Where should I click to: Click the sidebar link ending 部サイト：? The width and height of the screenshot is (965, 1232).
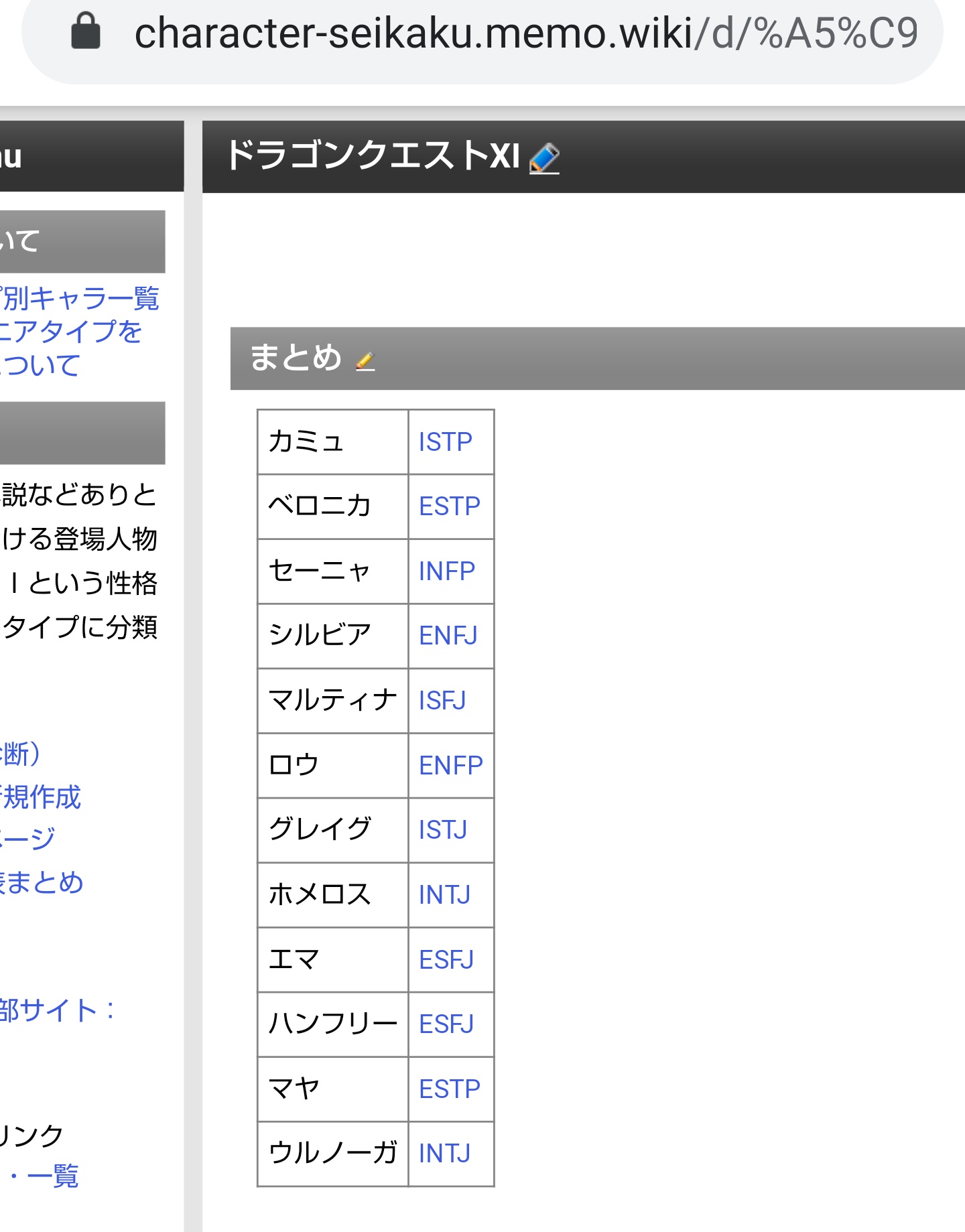(x=58, y=1011)
